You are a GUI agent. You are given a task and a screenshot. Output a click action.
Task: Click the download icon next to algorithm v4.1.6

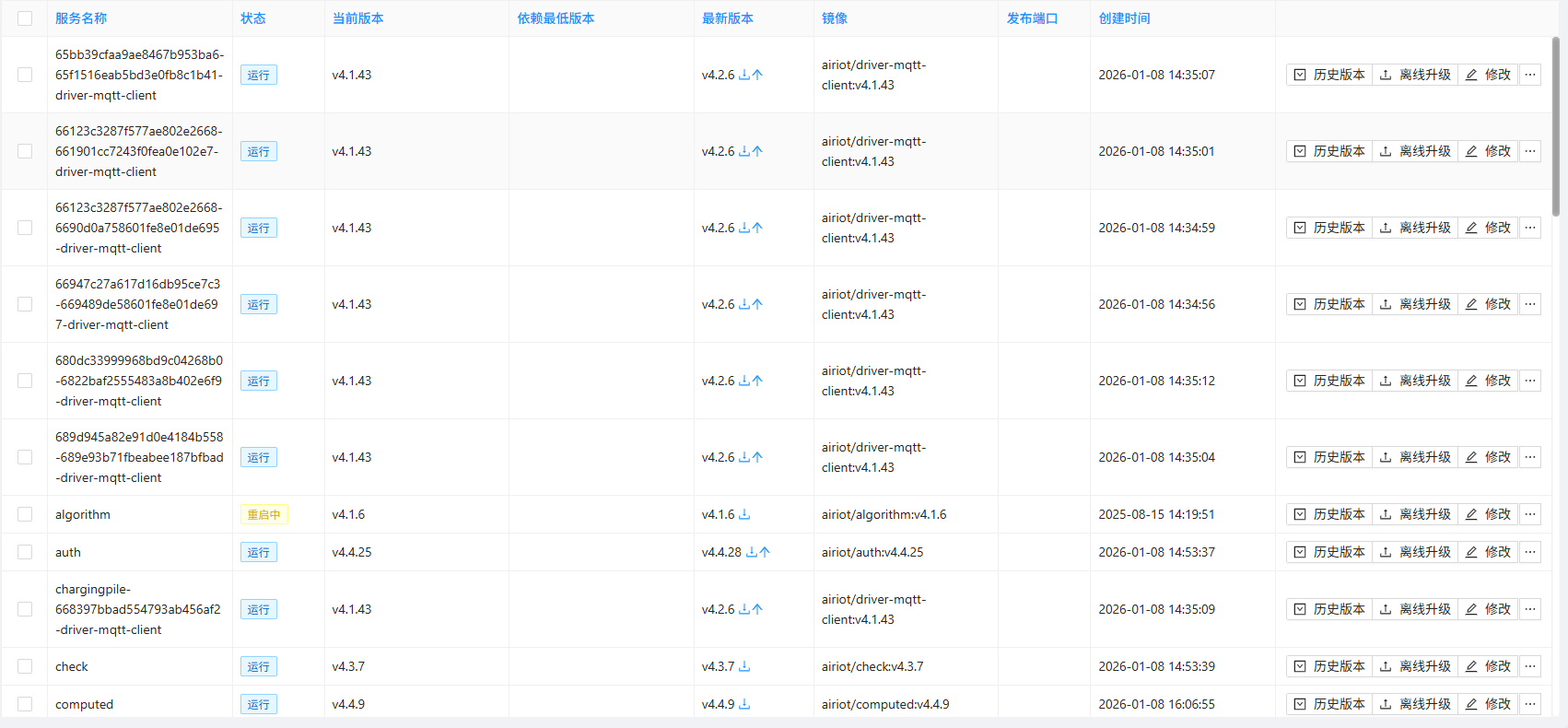pos(744,514)
